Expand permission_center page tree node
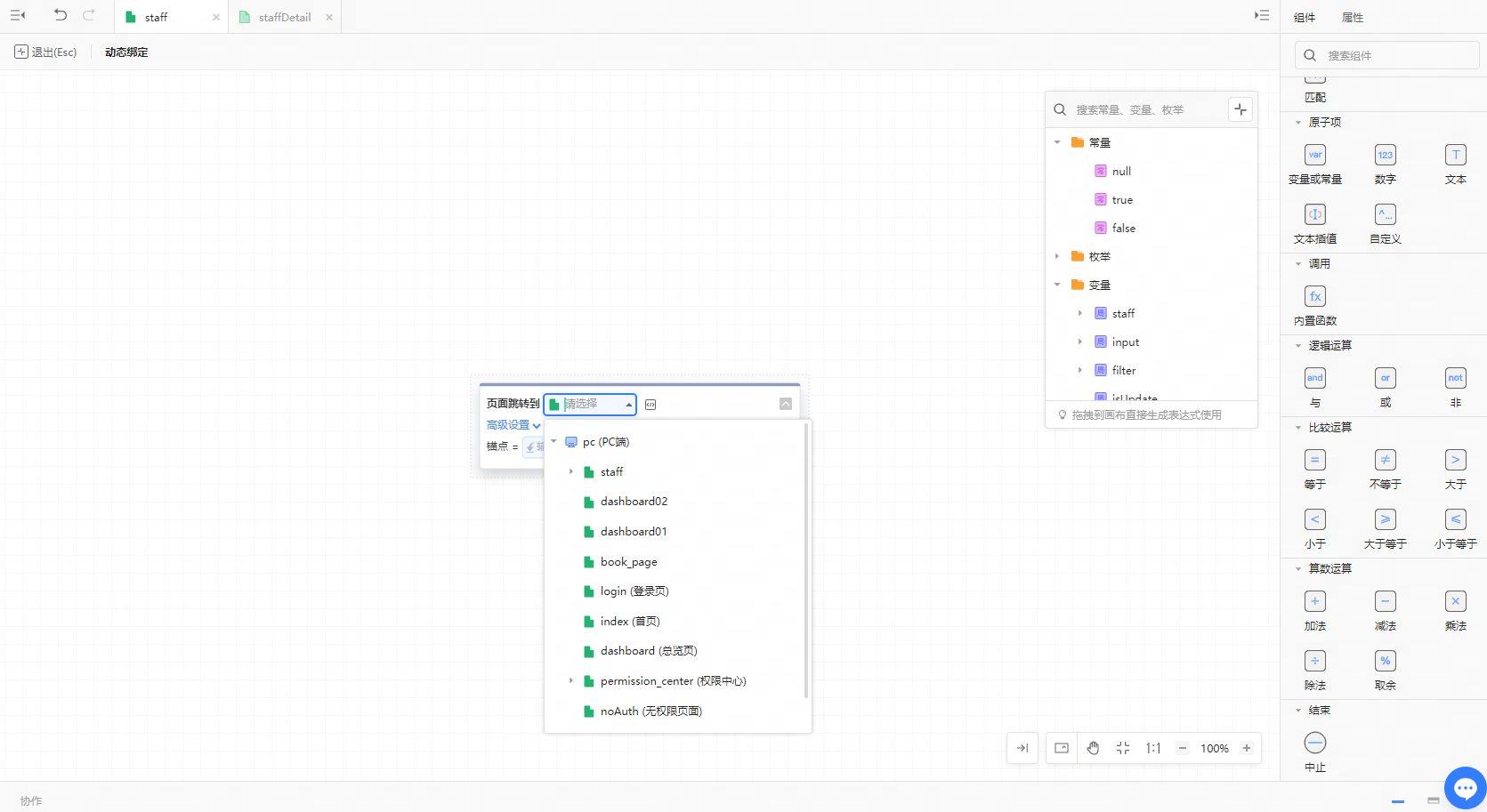Viewport: 1487px width, 812px height. [x=571, y=680]
